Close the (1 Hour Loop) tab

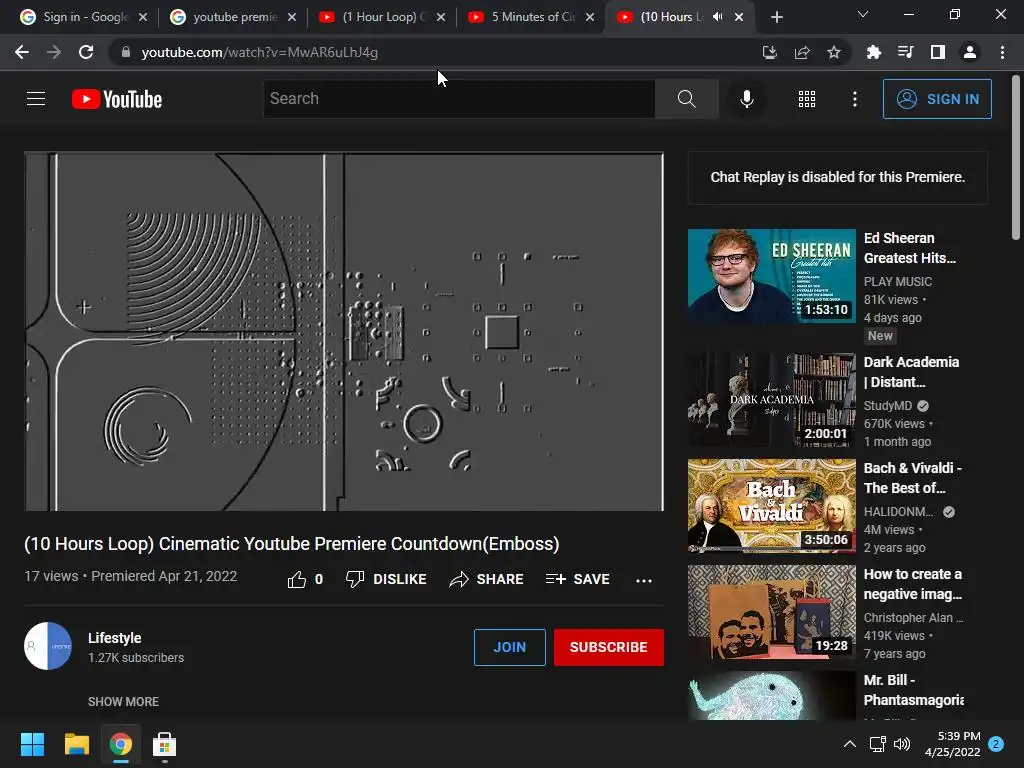441,17
